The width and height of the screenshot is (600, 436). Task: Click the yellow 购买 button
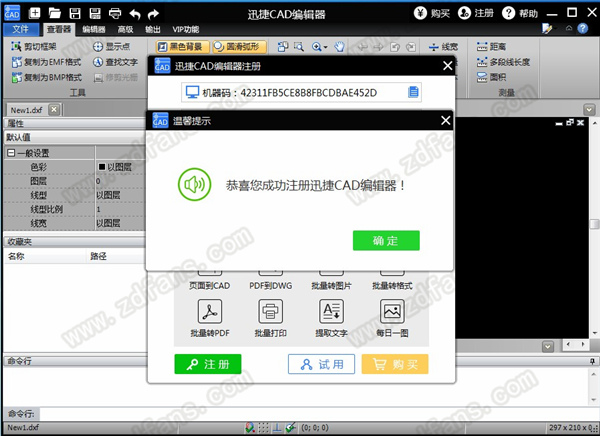(395, 364)
